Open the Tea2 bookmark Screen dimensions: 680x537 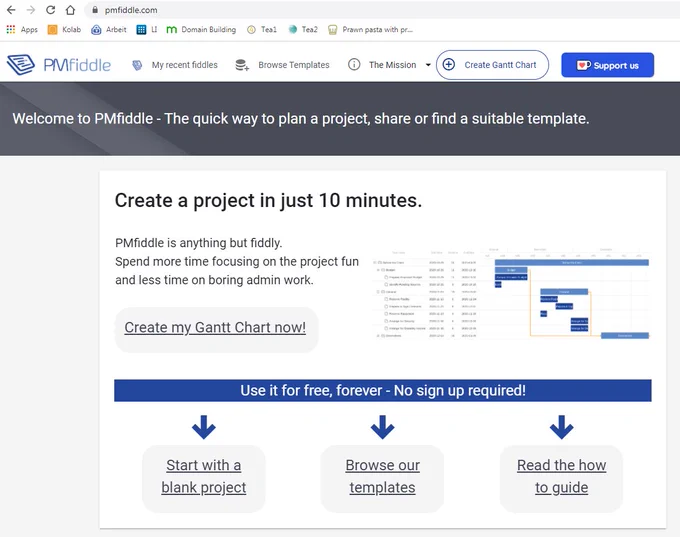point(303,29)
